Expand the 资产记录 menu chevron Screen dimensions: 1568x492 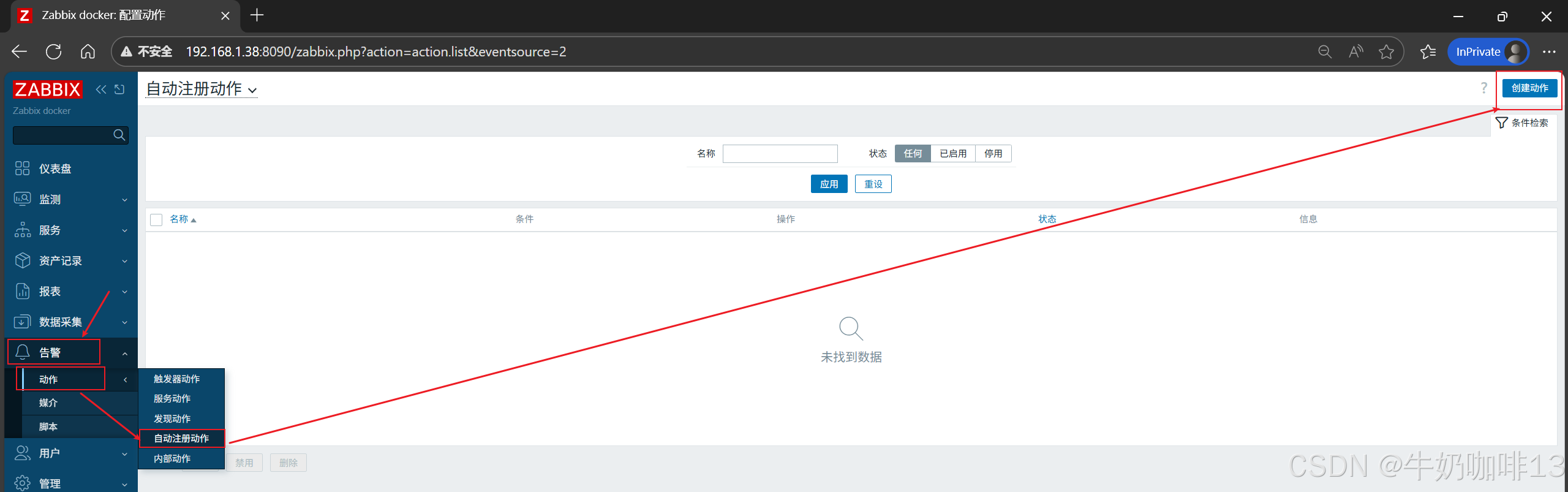pos(125,261)
